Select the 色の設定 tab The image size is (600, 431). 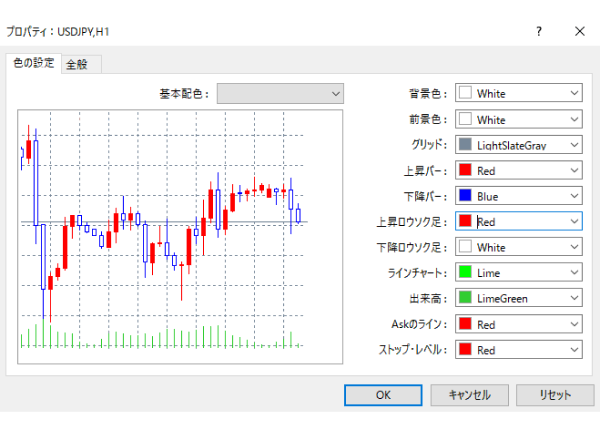(x=34, y=63)
